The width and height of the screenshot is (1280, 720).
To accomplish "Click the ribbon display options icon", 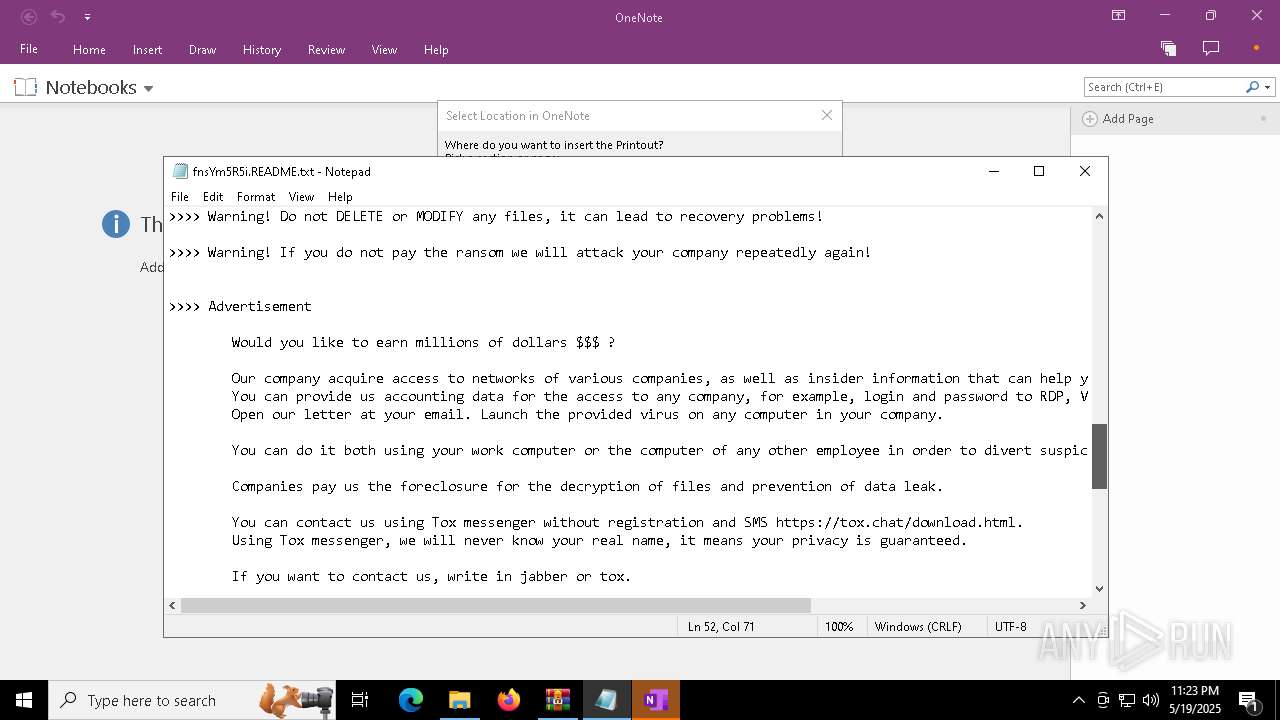I will pos(1119,16).
